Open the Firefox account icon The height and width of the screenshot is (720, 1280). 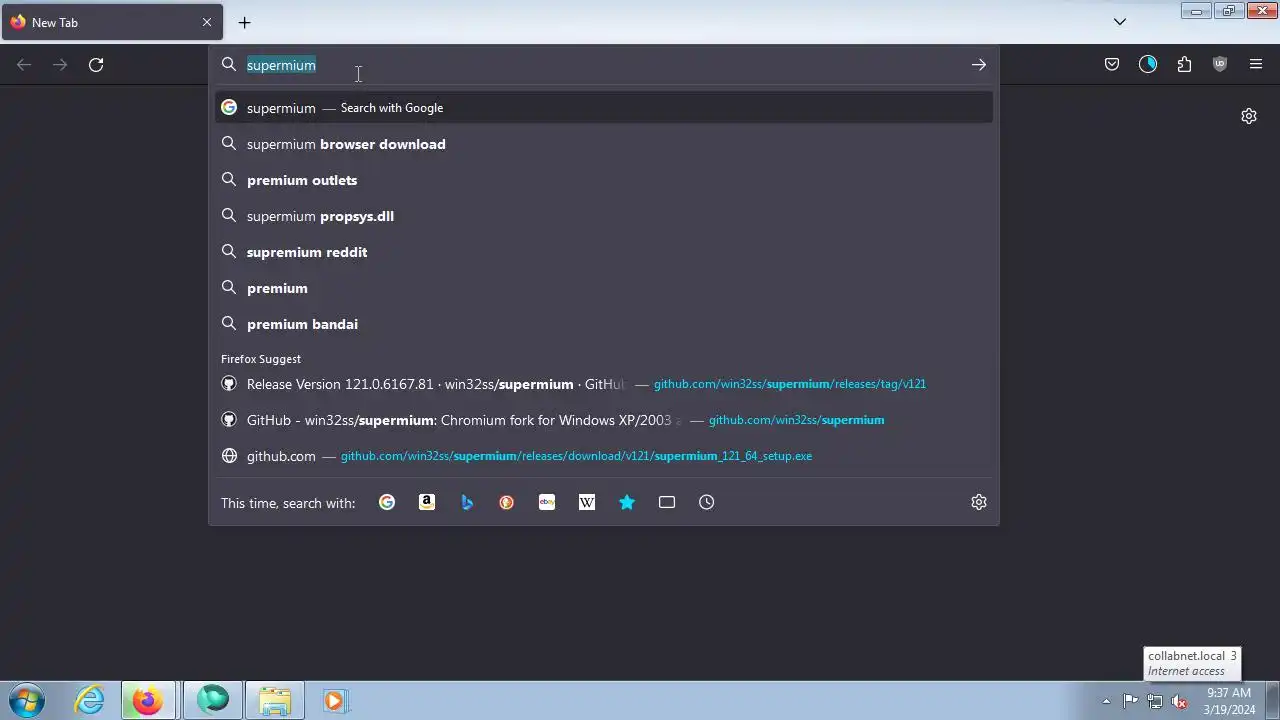click(1148, 65)
